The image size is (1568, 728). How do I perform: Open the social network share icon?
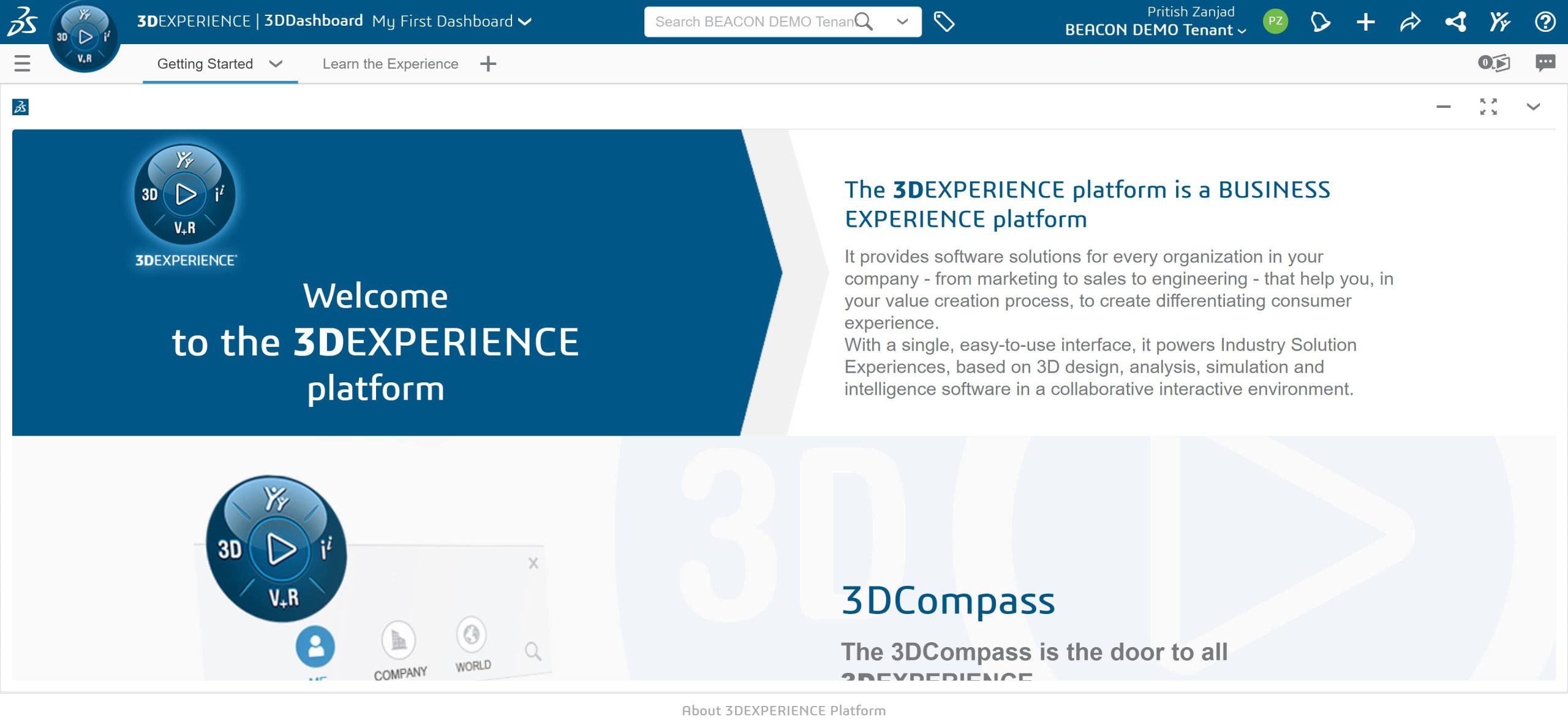pyautogui.click(x=1455, y=22)
